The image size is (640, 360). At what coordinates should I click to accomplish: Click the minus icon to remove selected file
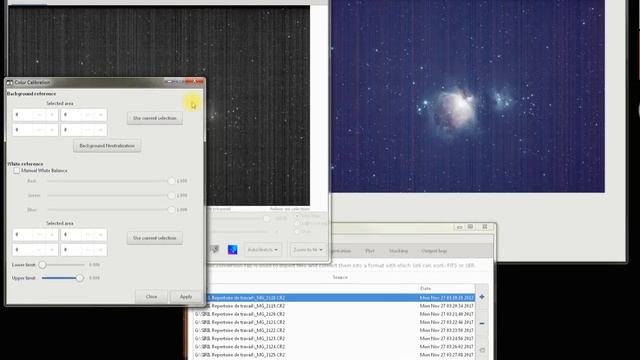pyautogui.click(x=482, y=323)
